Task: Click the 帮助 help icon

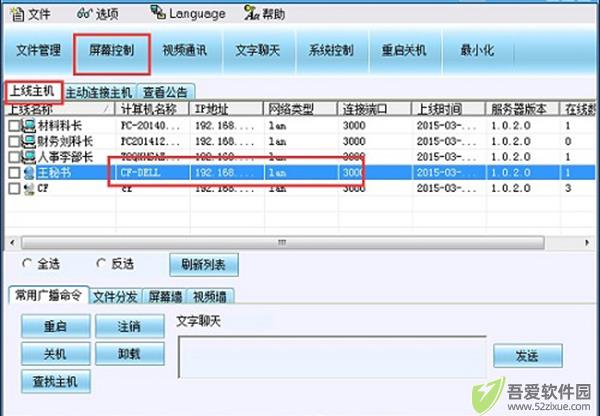Action: click(x=252, y=13)
